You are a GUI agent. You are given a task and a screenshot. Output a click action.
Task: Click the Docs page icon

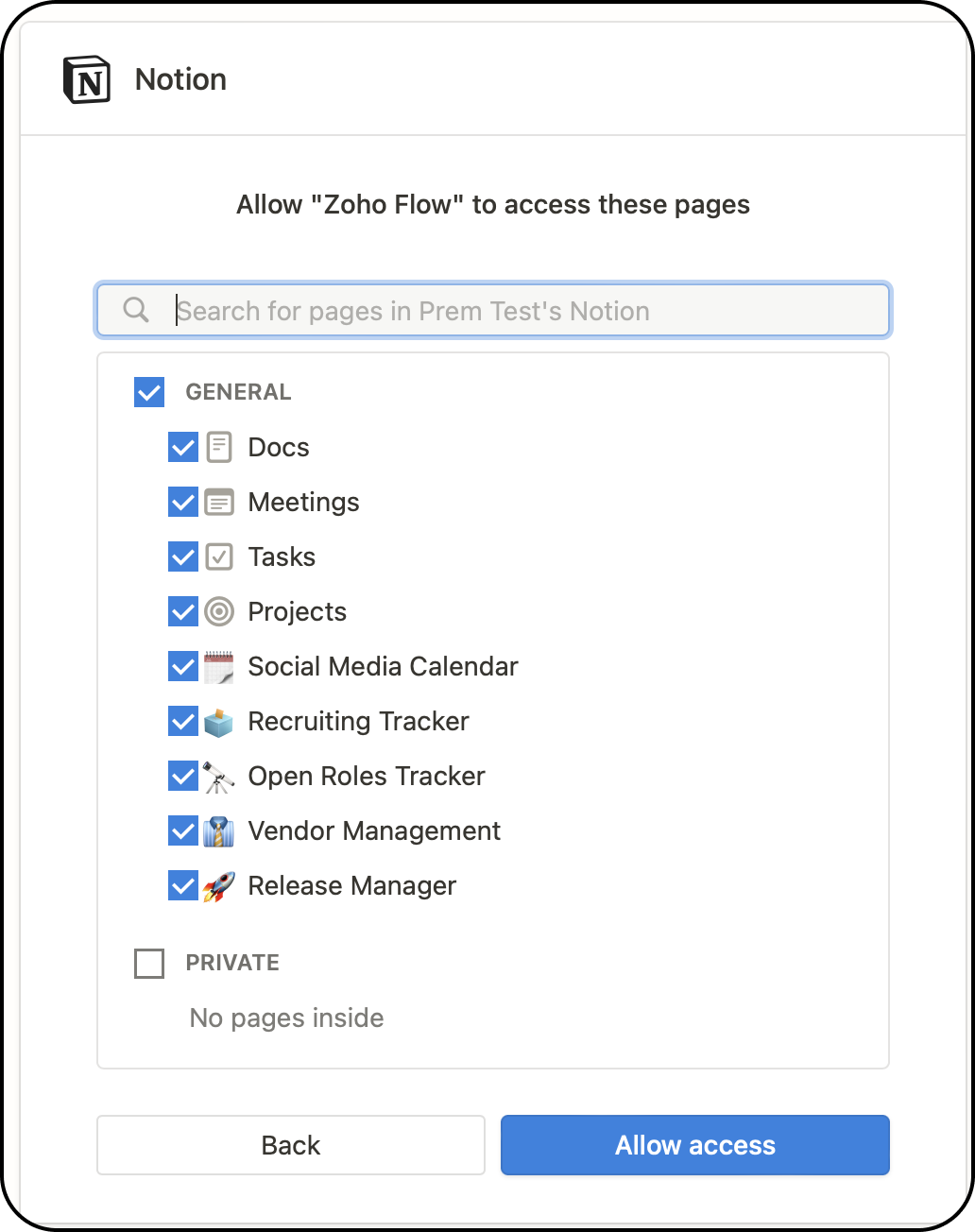[x=219, y=447]
